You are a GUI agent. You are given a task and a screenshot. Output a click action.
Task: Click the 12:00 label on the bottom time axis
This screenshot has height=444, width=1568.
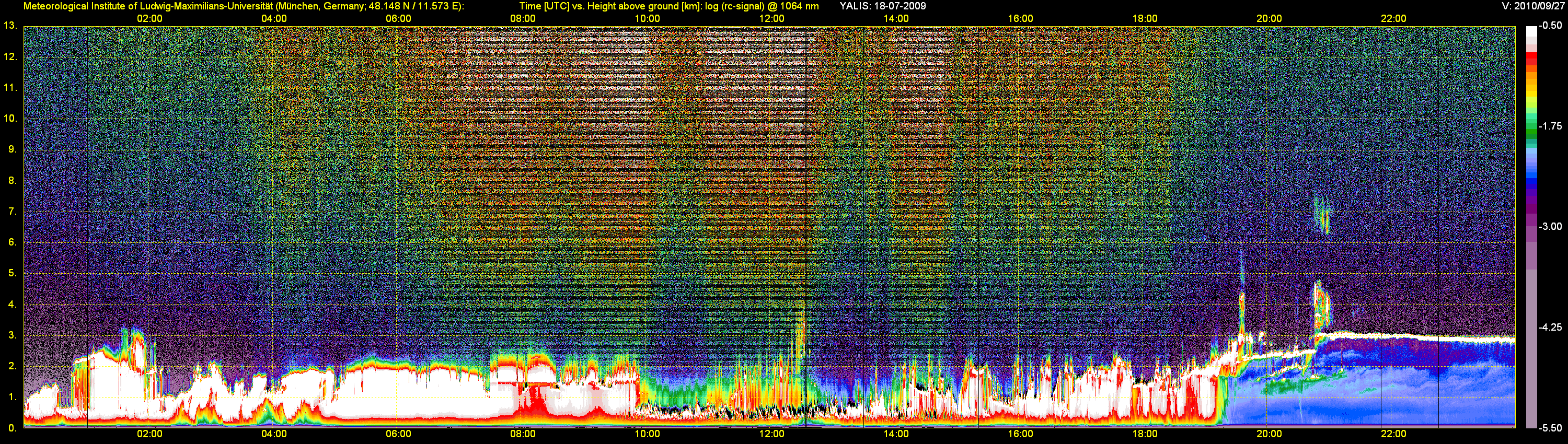771,434
